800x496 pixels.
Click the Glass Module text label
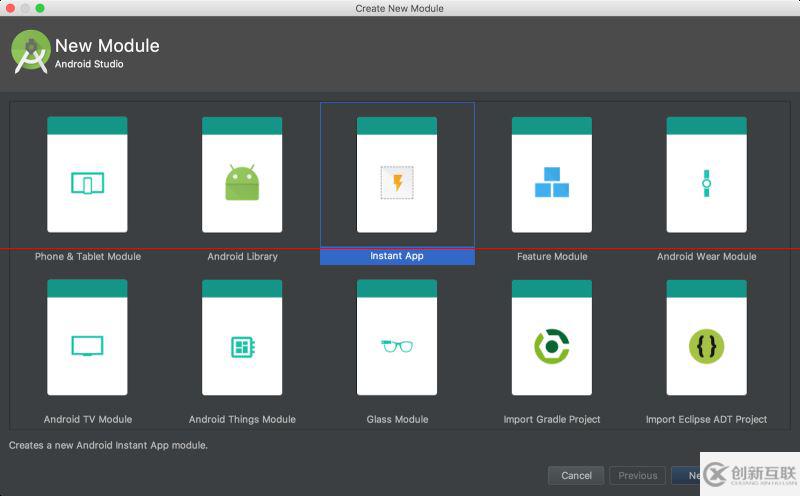397,419
